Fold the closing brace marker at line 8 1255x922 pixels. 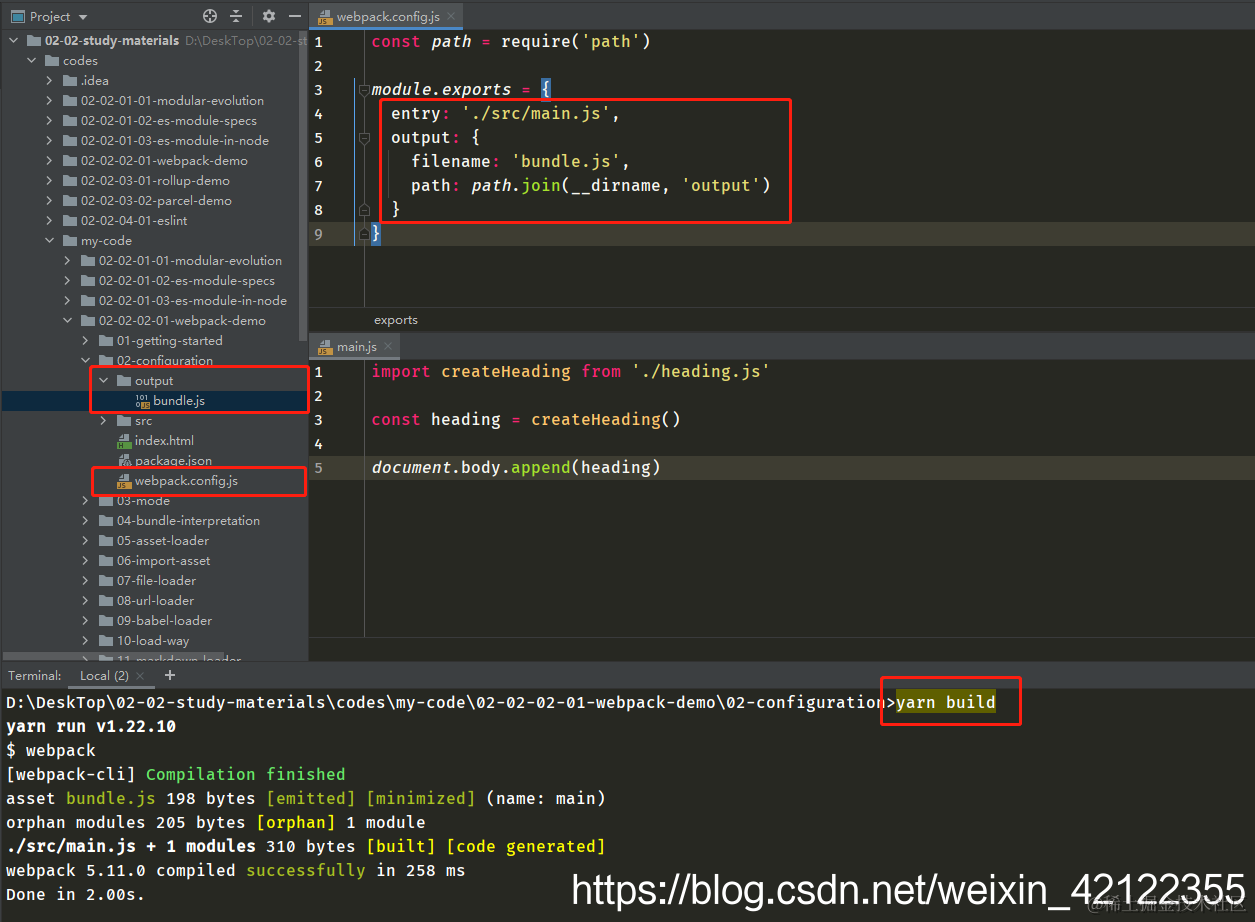[364, 210]
